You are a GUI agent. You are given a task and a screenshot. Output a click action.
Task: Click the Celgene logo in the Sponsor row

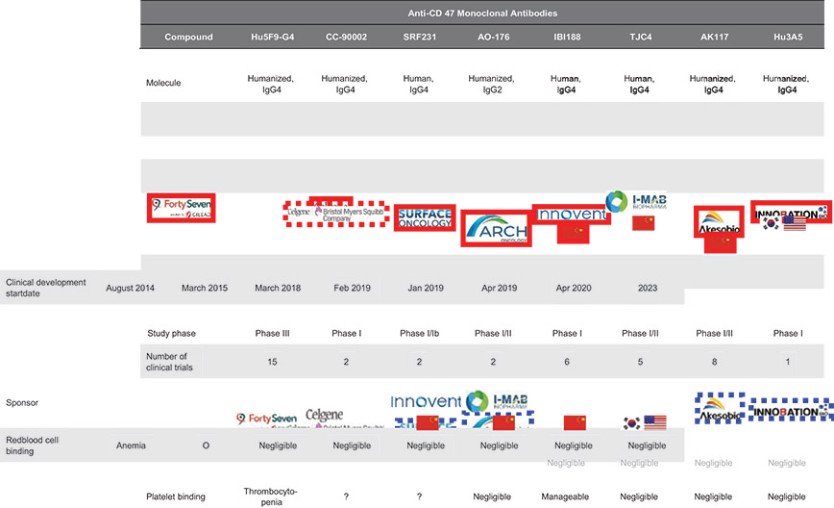(324, 414)
